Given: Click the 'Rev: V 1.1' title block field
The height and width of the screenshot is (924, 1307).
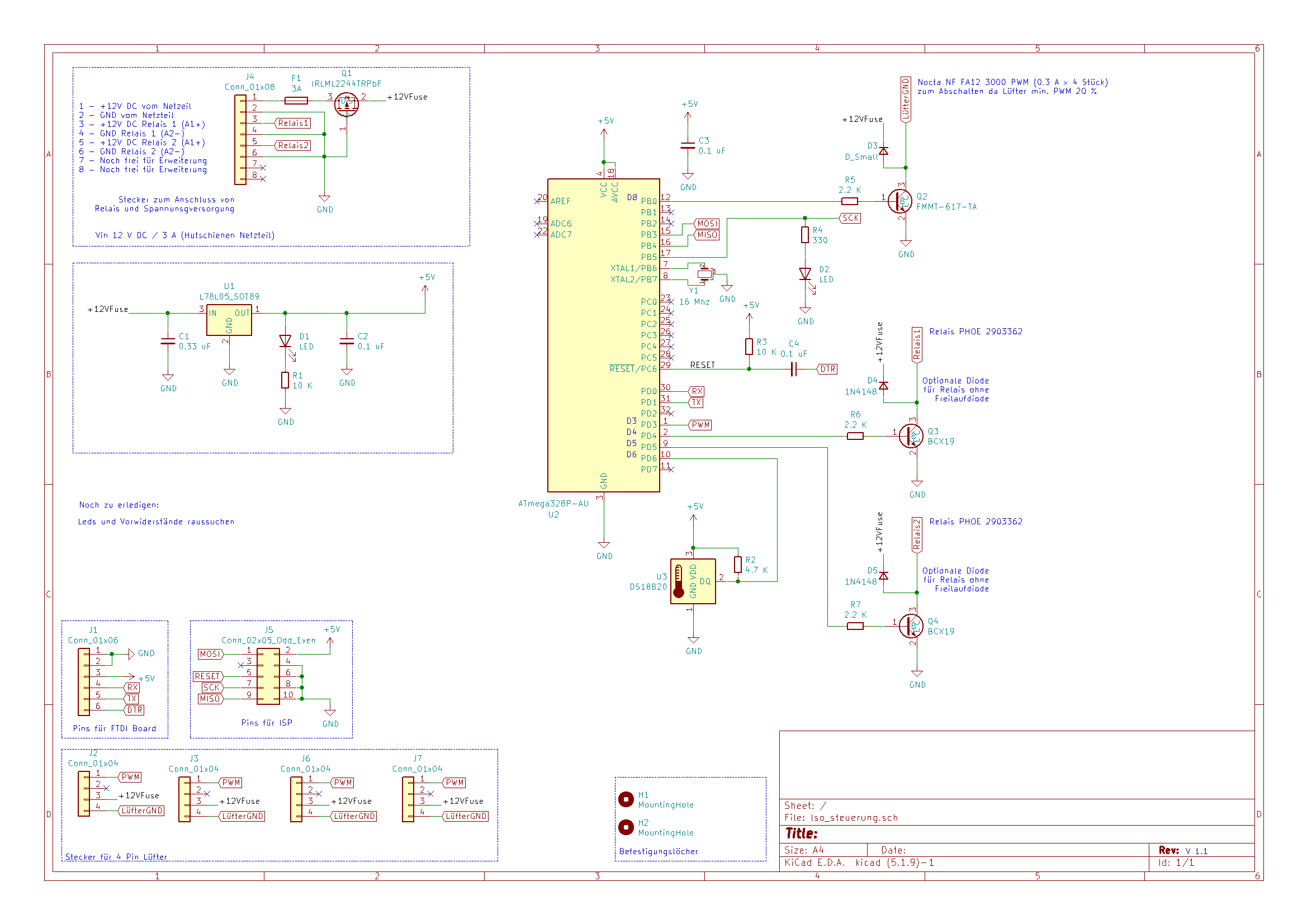Looking at the screenshot, I should tap(1183, 851).
